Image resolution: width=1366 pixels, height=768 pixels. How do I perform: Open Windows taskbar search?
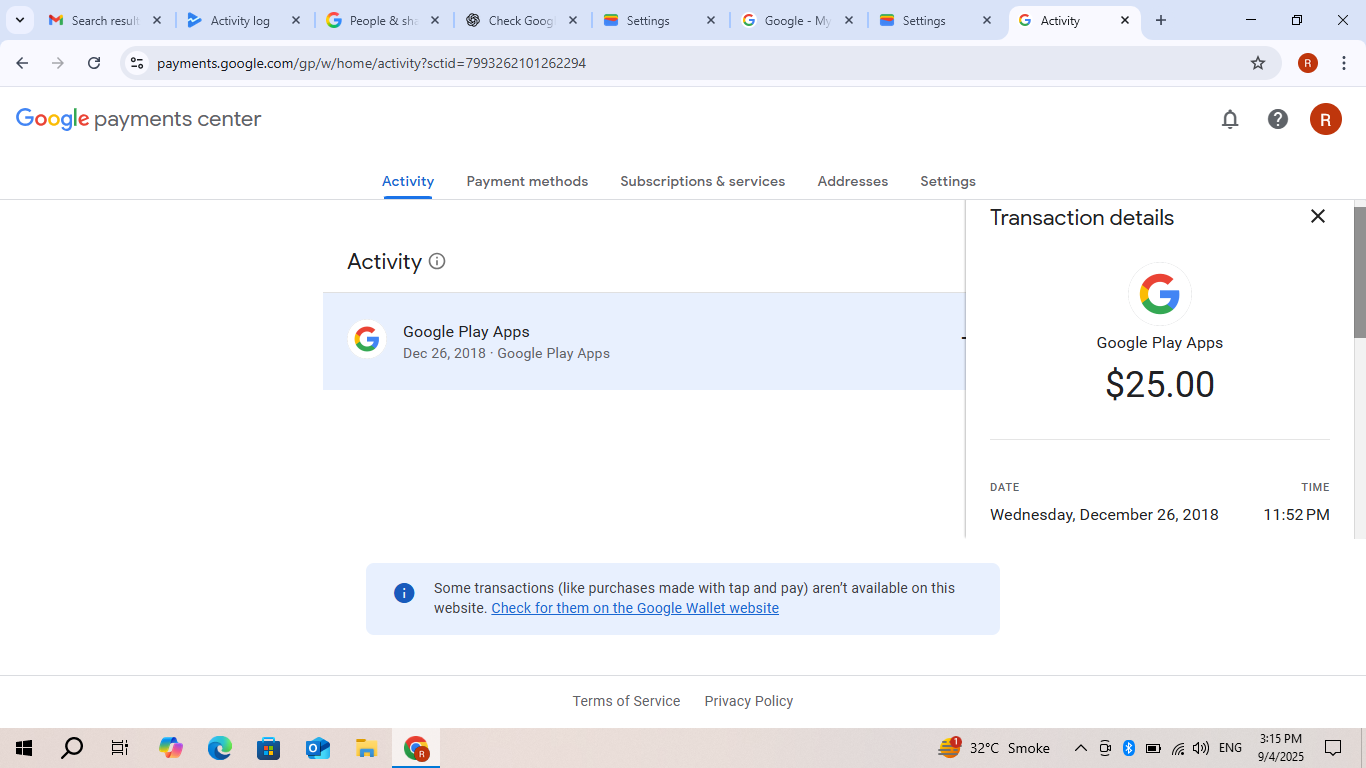[x=72, y=748]
